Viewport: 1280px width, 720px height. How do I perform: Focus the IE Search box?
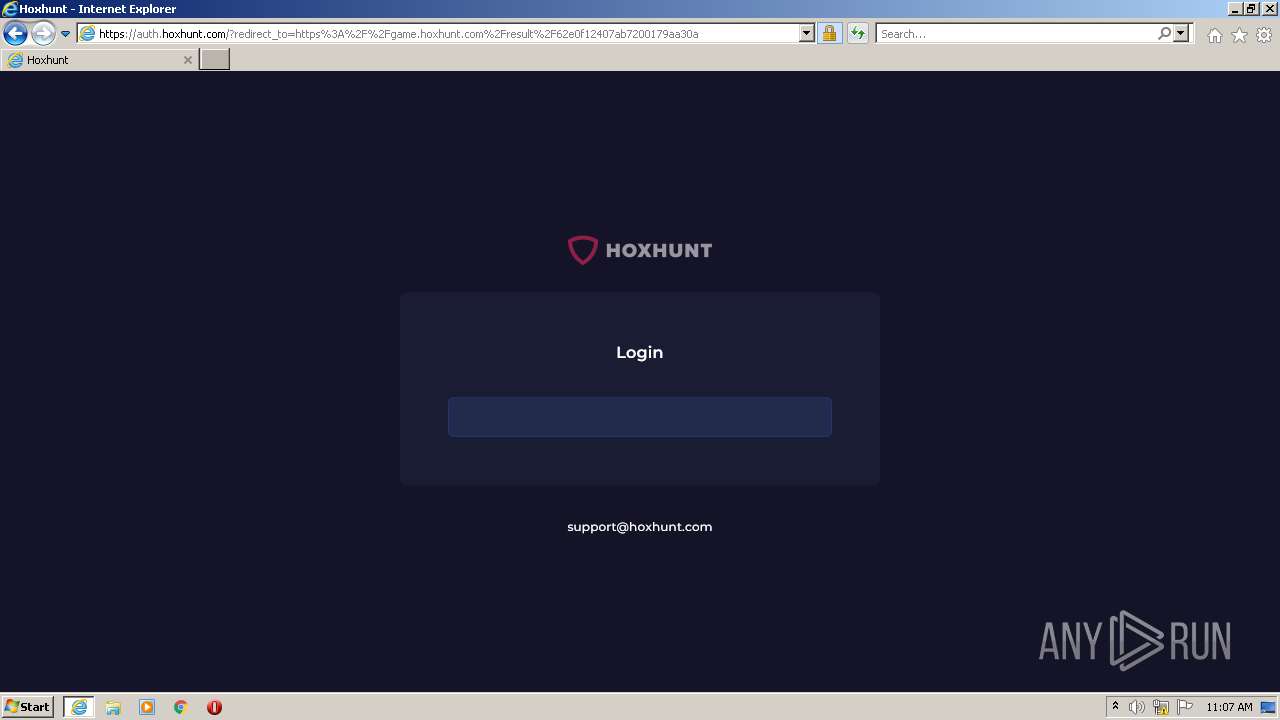pos(1016,34)
